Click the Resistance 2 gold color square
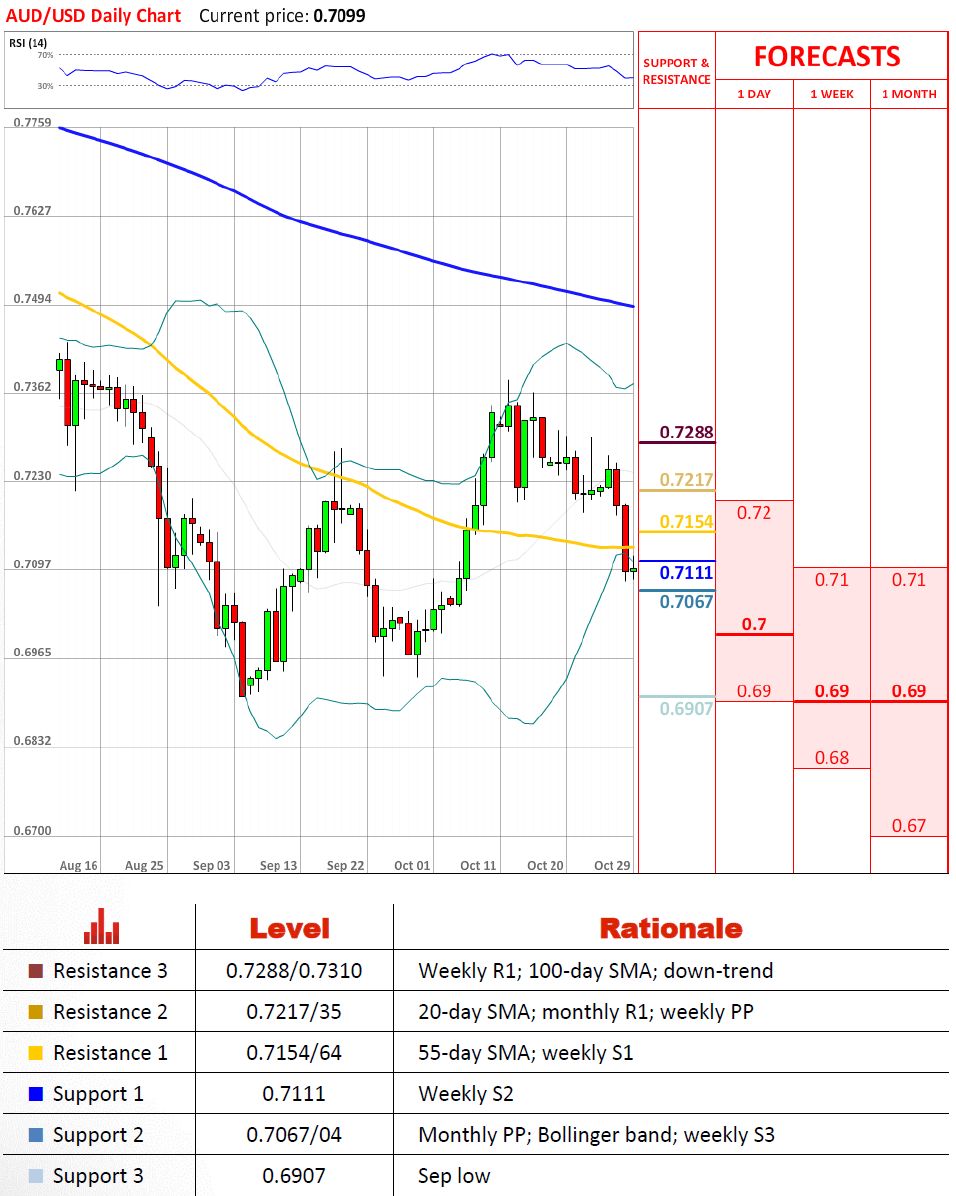The width and height of the screenshot is (956, 1196). pos(36,1012)
